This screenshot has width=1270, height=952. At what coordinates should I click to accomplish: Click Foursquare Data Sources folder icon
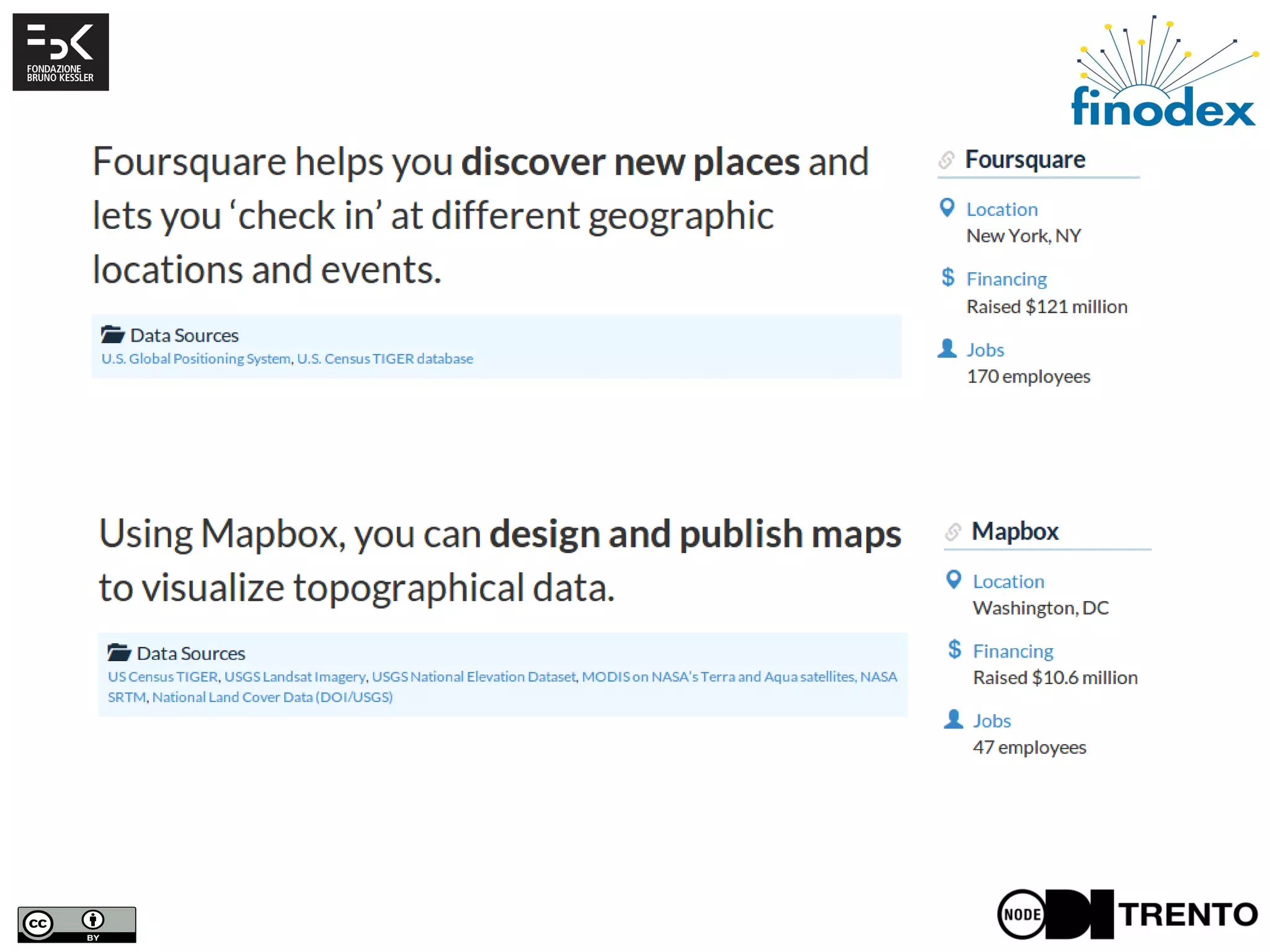tap(112, 334)
